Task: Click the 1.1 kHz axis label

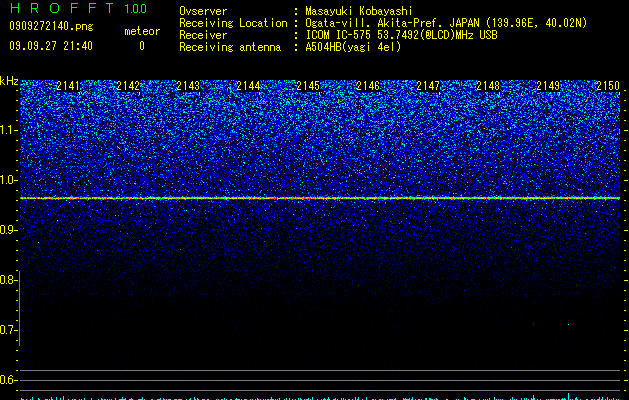Action: pos(8,130)
